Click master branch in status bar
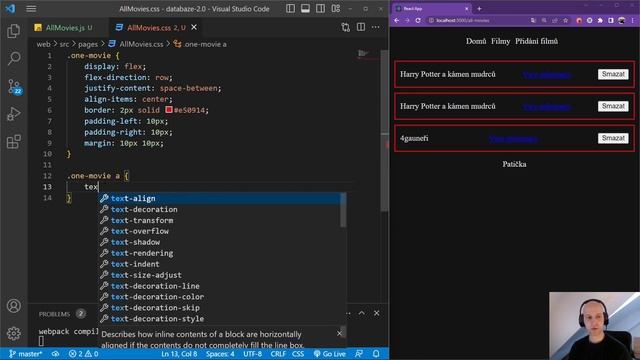640x360 pixels. [26, 354]
